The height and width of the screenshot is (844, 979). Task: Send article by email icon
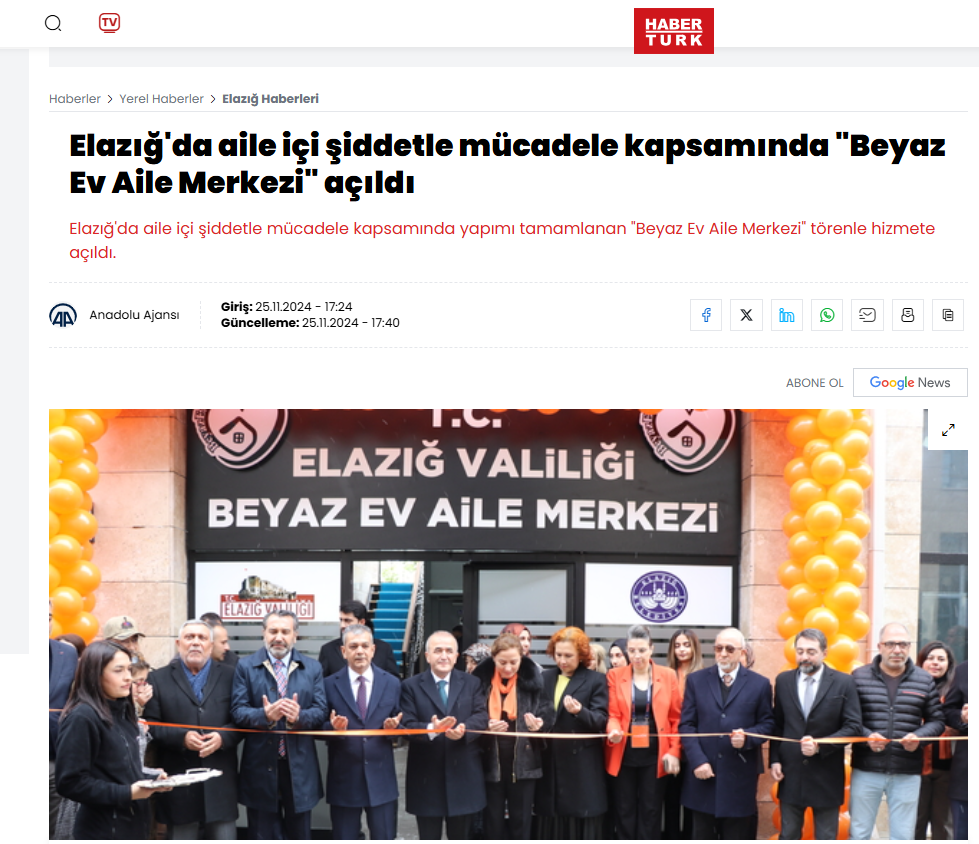[867, 315]
